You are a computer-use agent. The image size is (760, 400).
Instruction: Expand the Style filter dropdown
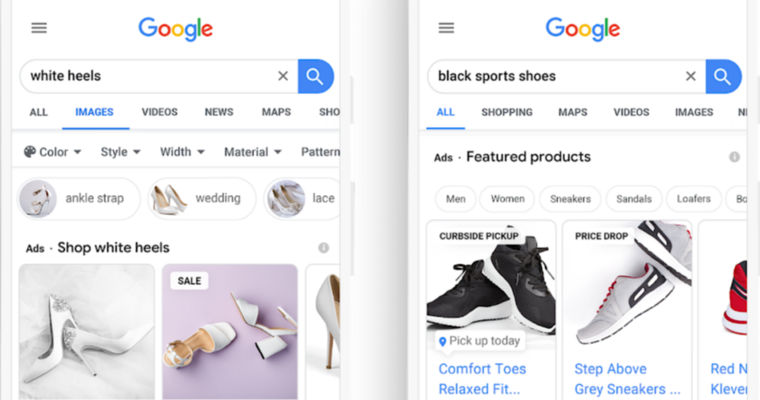120,152
